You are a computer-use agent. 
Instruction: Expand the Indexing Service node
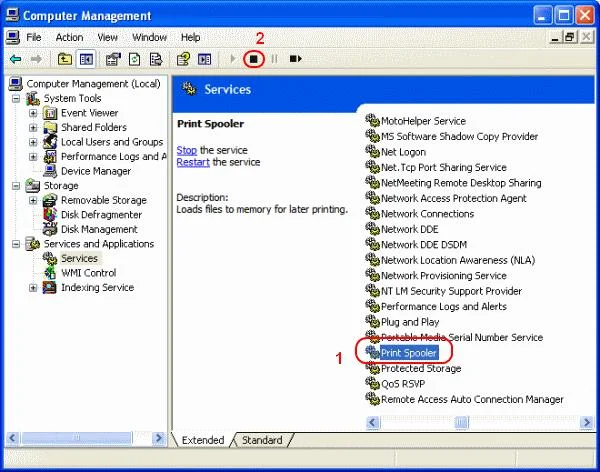point(33,287)
